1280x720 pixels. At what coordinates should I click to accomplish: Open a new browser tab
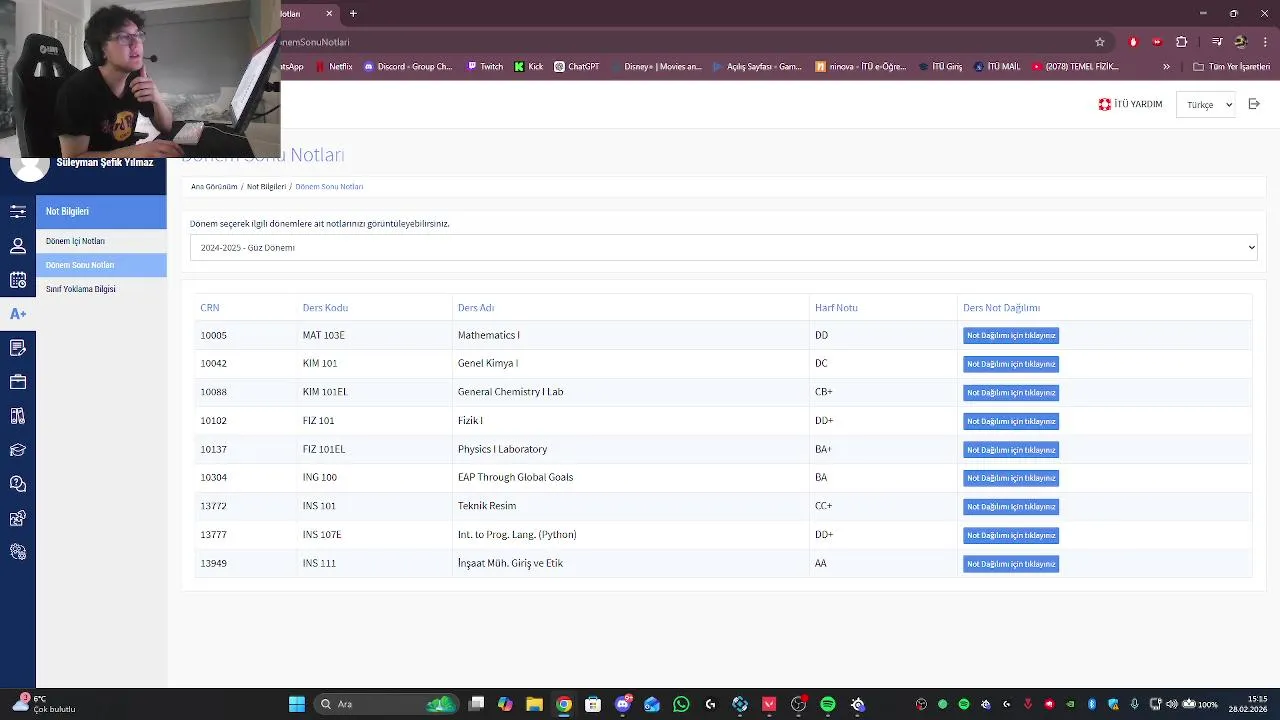point(353,14)
